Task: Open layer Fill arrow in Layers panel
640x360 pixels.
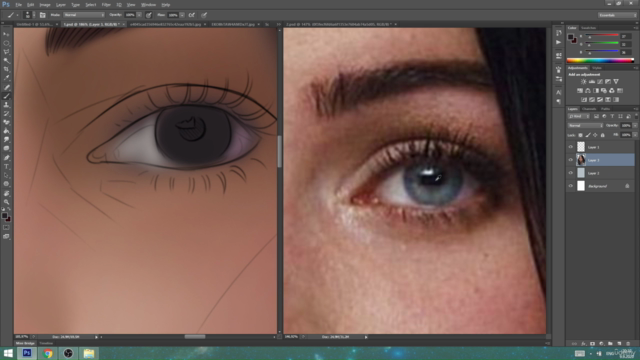Action: tap(635, 135)
